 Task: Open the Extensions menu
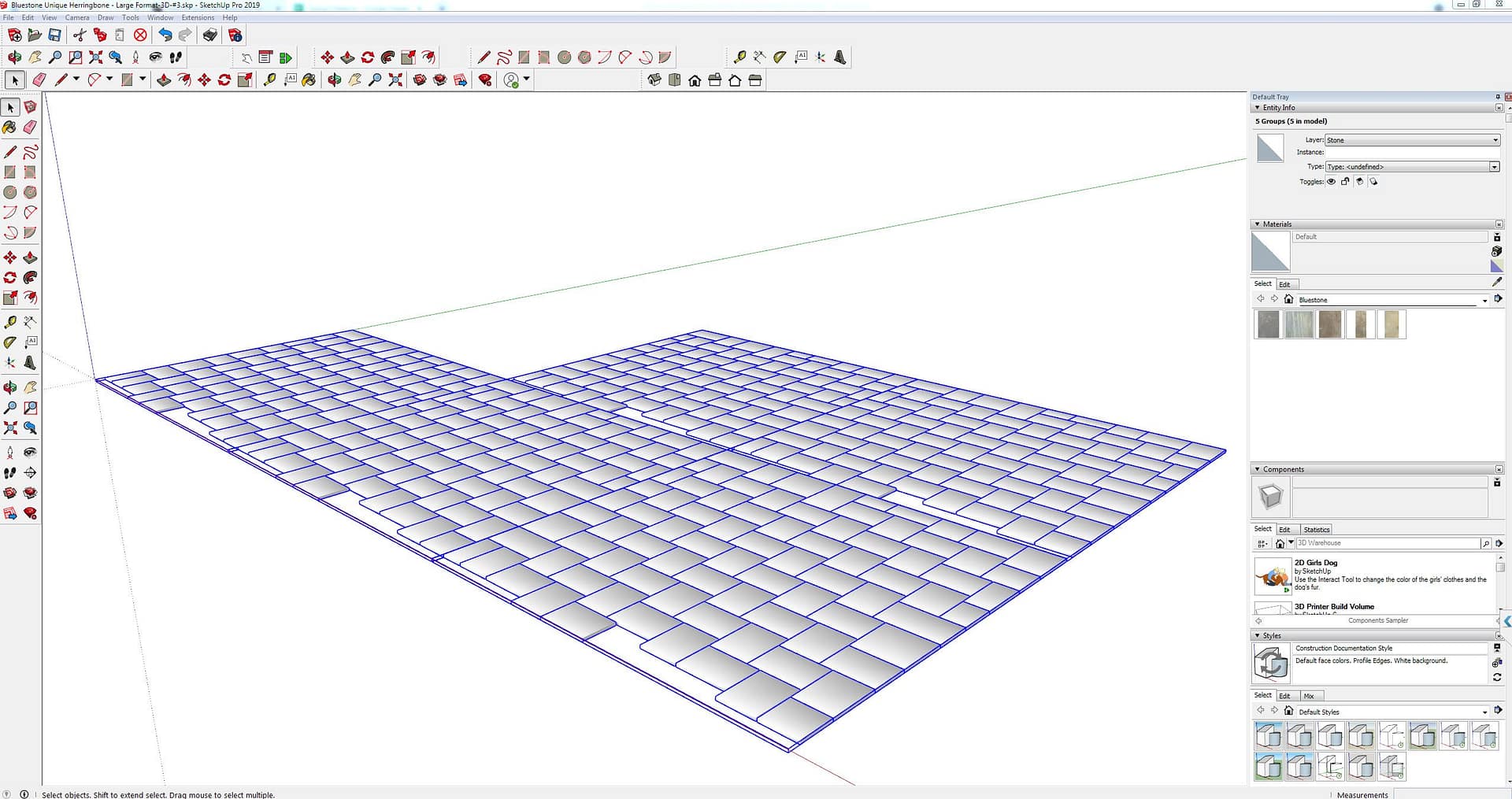[x=197, y=17]
